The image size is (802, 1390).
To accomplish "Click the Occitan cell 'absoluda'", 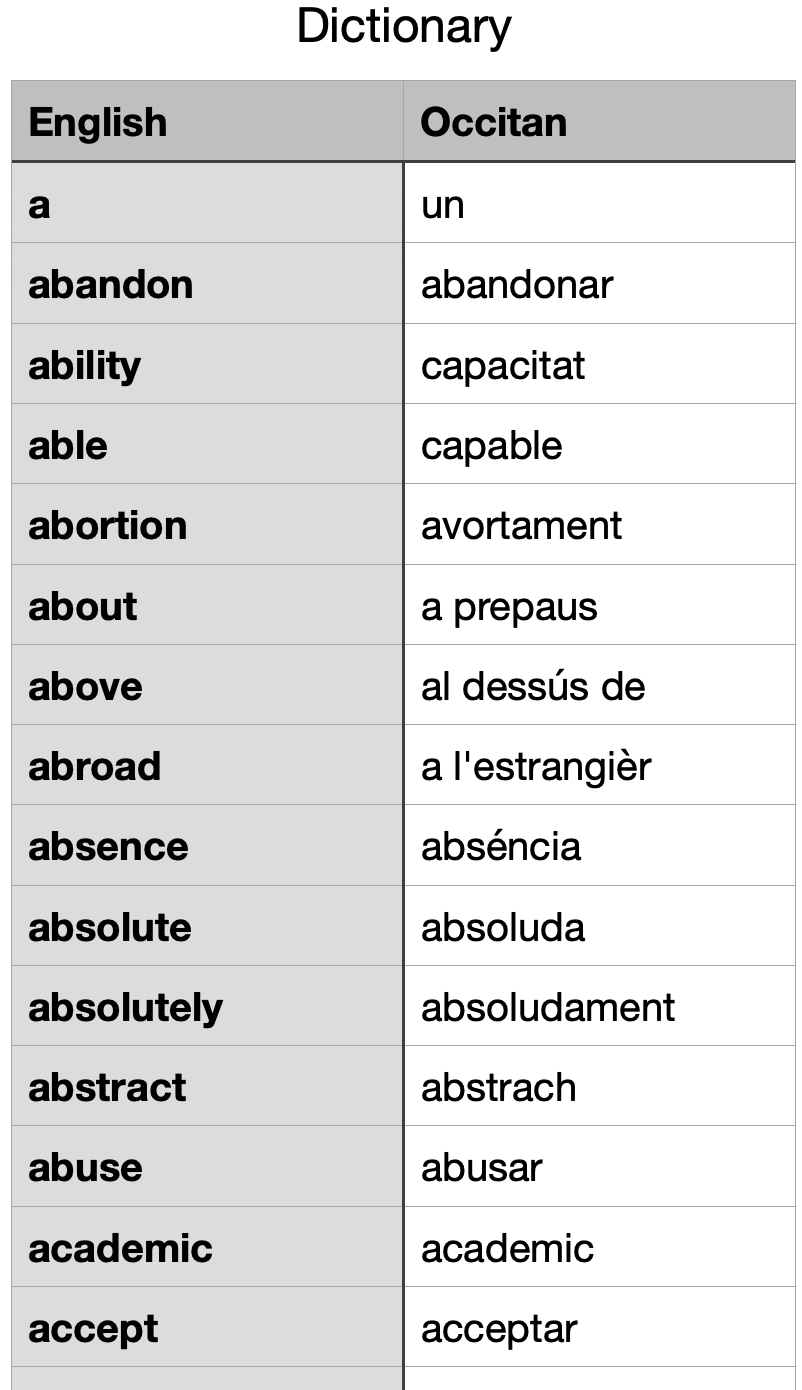I will (503, 927).
